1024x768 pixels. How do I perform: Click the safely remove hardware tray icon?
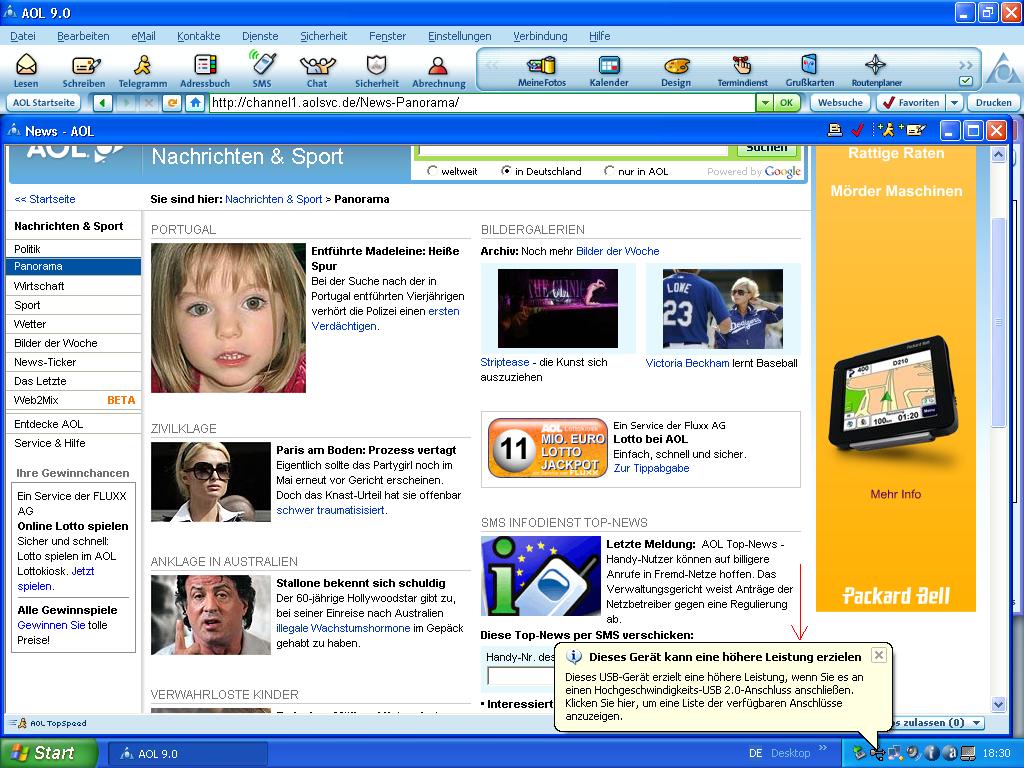tap(859, 754)
